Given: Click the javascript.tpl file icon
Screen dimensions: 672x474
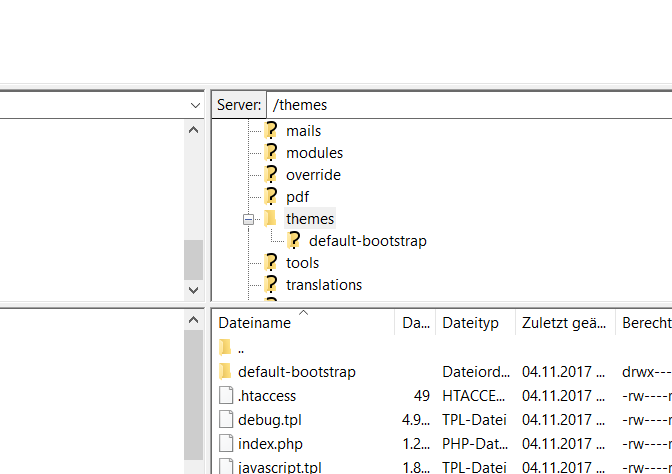Looking at the screenshot, I should [x=226, y=466].
